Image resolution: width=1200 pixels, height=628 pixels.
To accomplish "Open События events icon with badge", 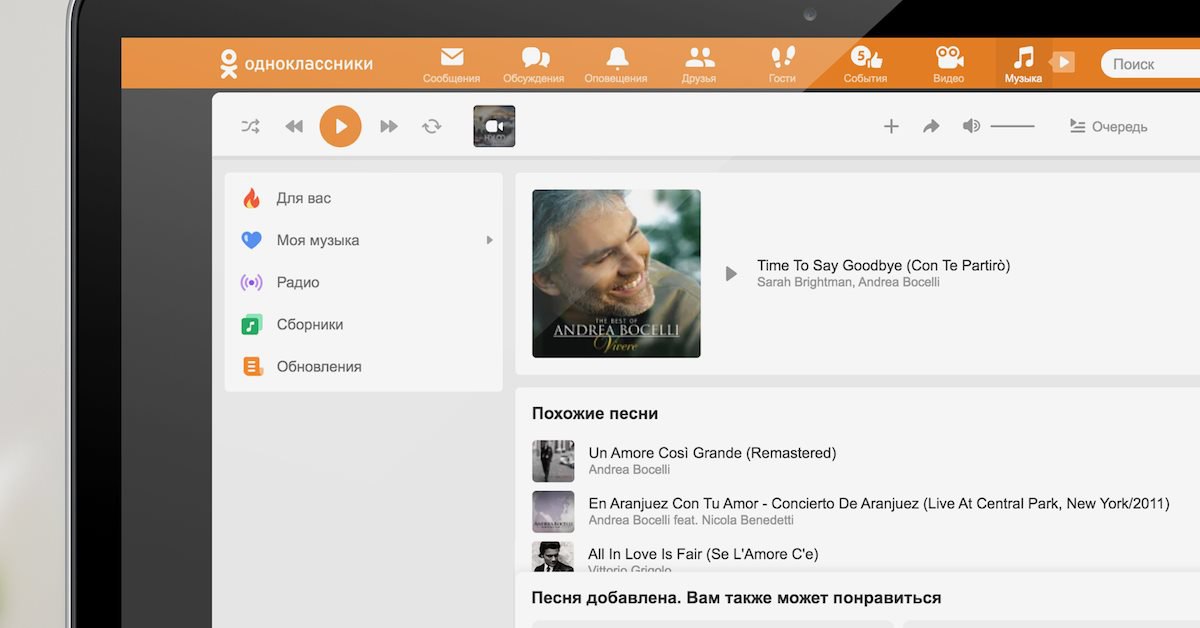I will [865, 57].
